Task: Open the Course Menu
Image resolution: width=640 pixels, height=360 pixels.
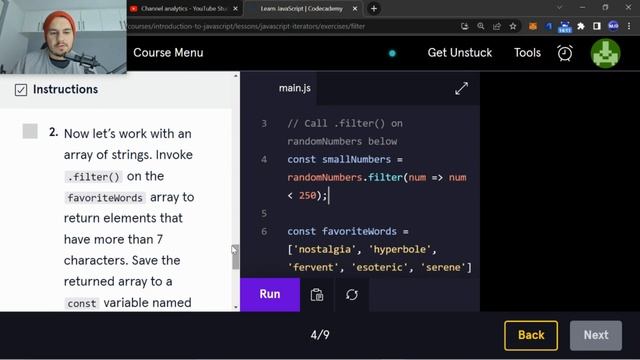Action: tap(168, 53)
